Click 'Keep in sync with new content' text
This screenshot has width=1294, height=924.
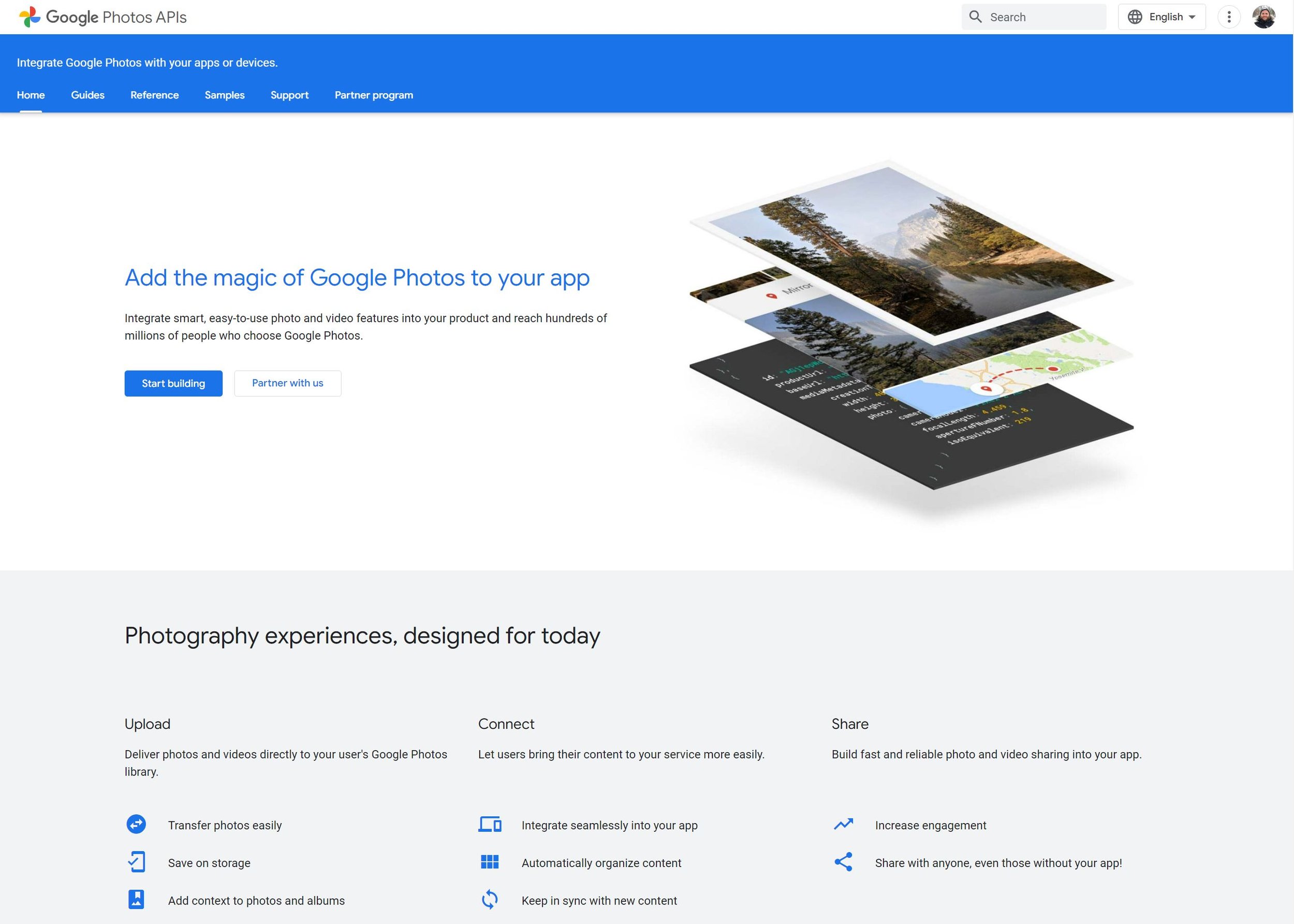pos(599,900)
